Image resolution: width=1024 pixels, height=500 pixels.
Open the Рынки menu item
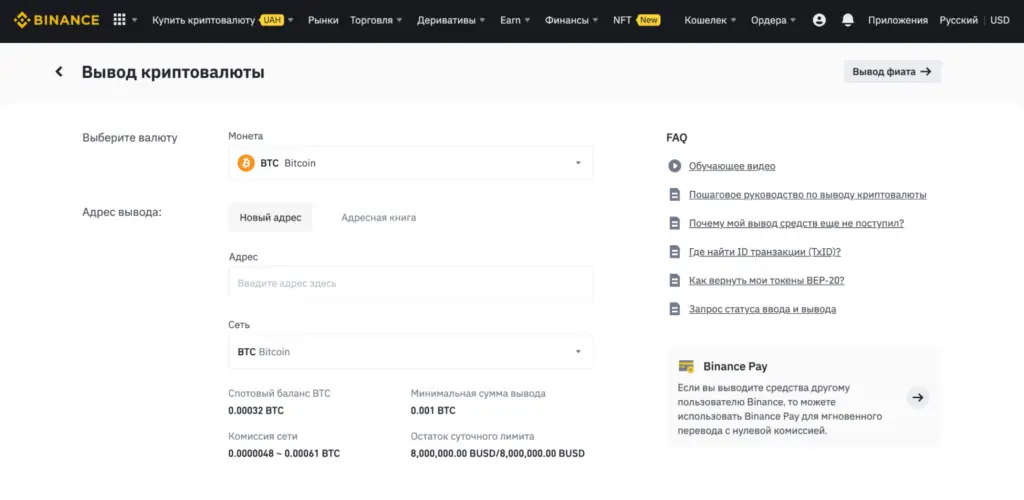click(323, 20)
